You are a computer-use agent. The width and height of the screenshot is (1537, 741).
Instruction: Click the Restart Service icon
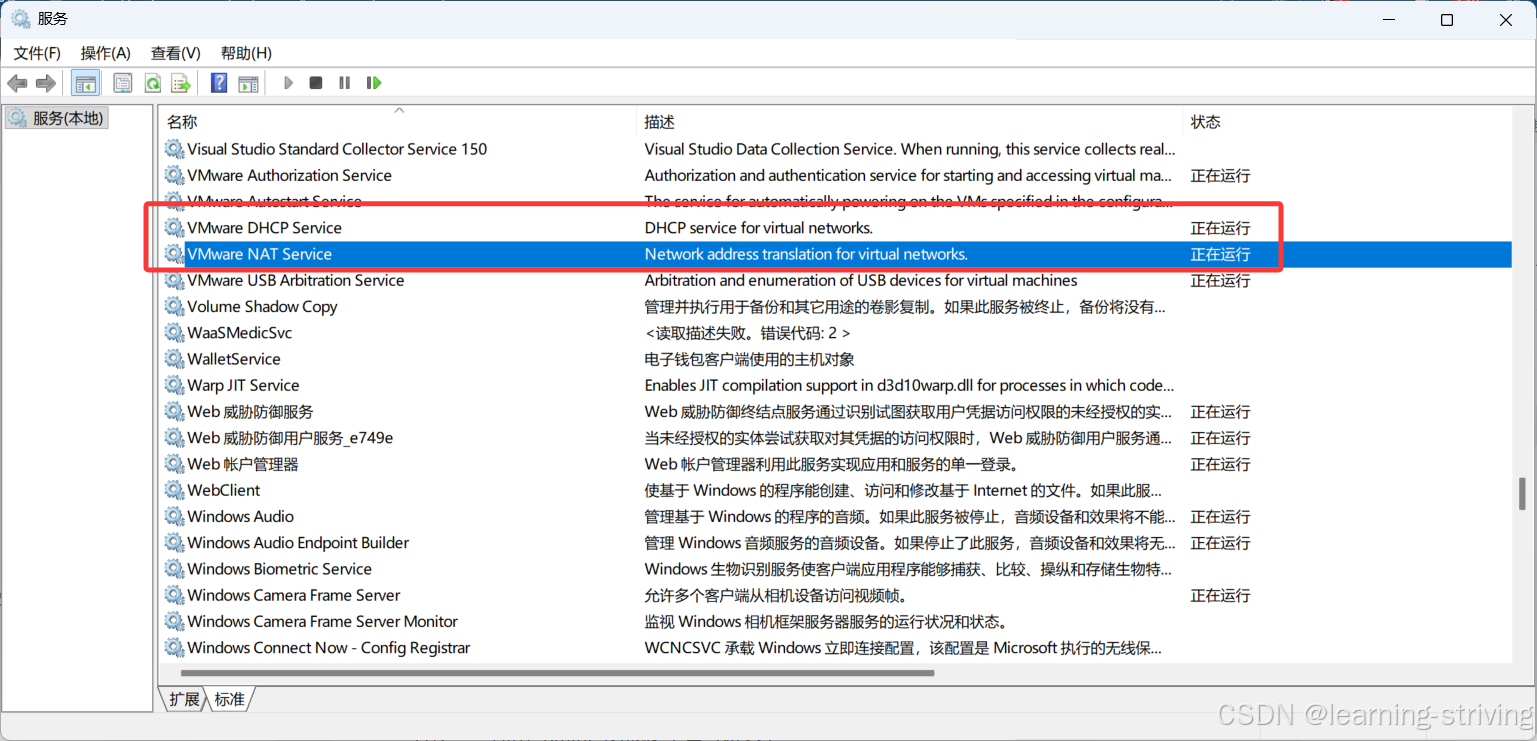click(374, 83)
